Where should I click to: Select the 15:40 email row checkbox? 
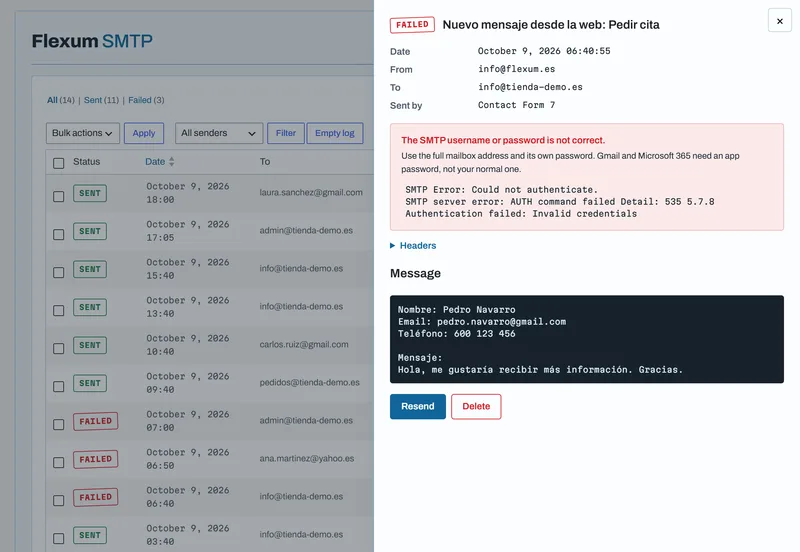click(59, 272)
